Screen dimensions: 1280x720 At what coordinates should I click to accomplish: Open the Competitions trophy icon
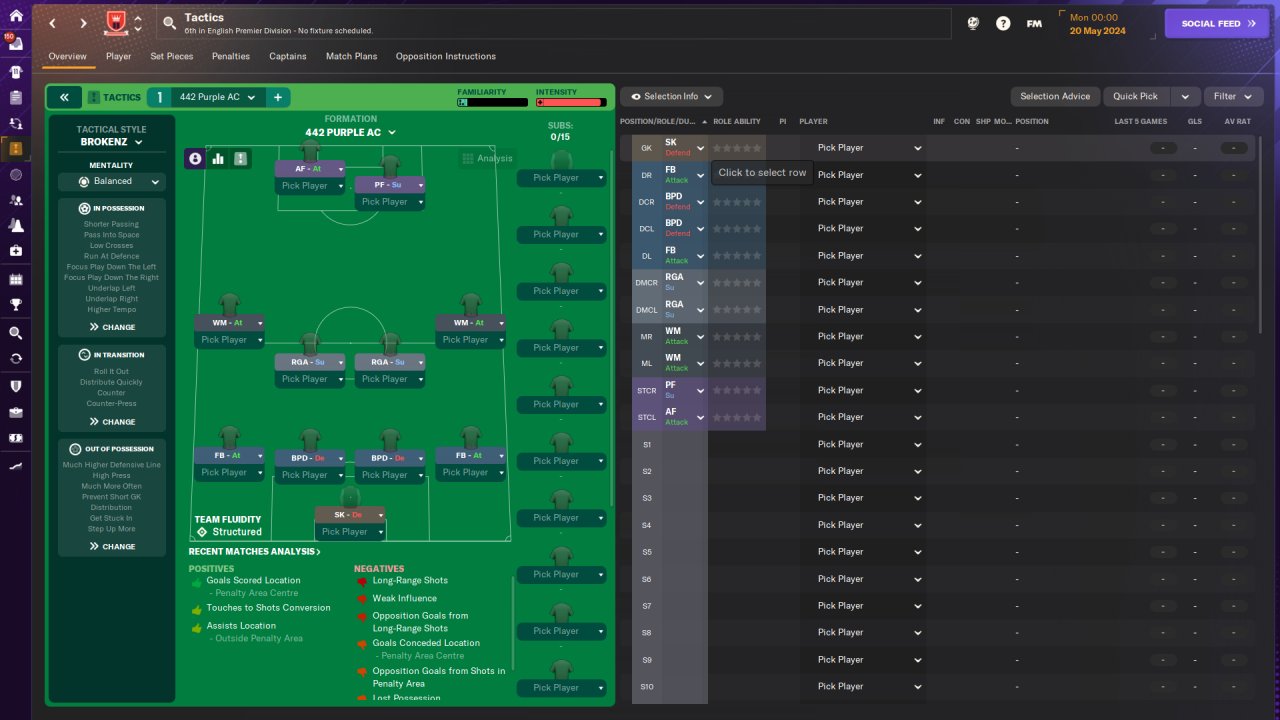coord(15,304)
